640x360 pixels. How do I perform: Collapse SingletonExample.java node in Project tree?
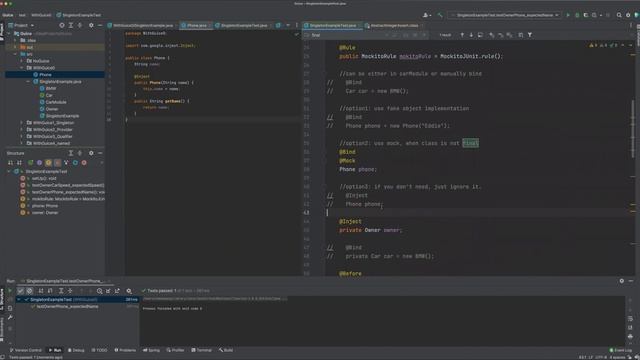[x=28, y=82]
